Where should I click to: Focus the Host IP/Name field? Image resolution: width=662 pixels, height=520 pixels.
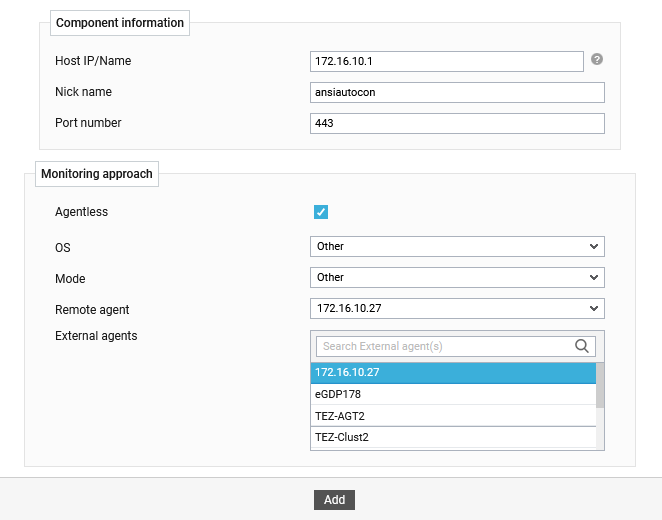point(447,62)
